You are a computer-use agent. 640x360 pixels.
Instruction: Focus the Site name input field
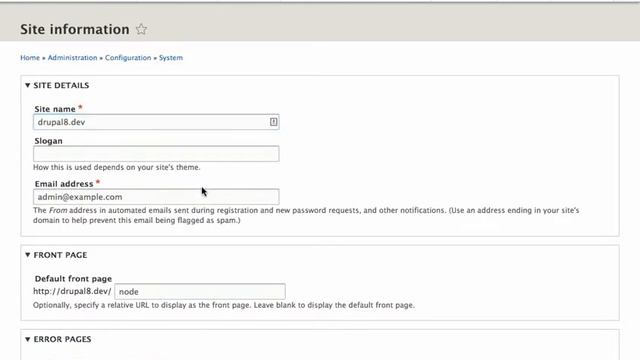click(156, 122)
